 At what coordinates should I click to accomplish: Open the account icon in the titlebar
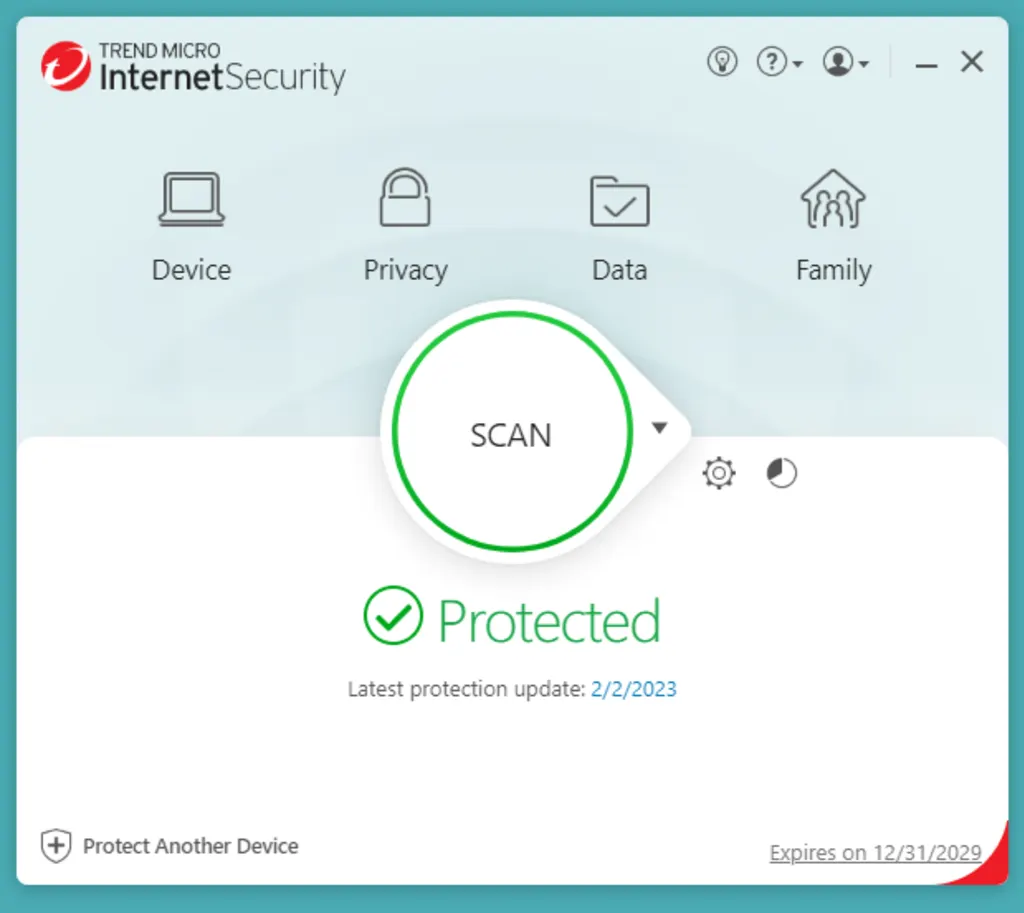point(840,61)
